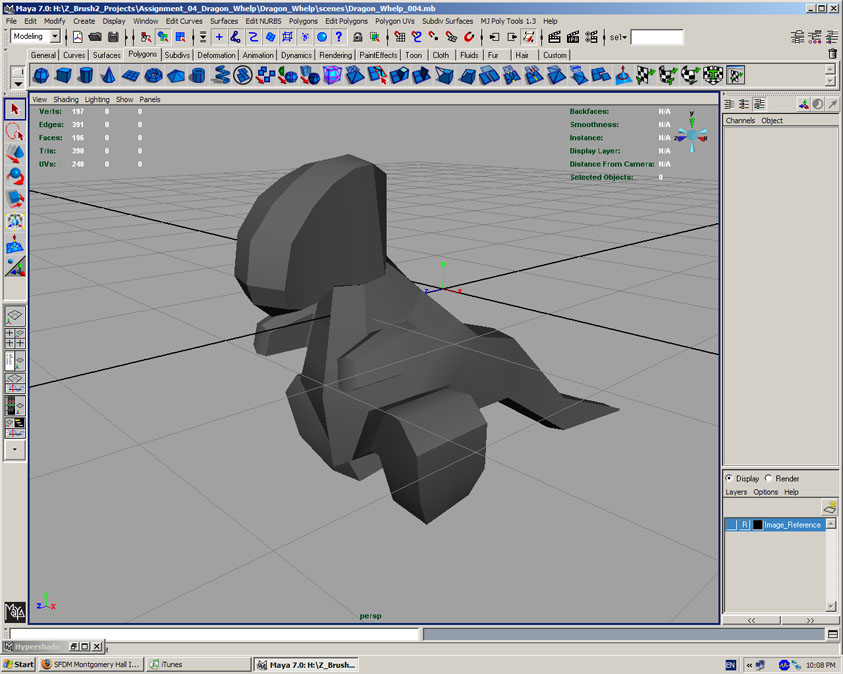Create a polygon pipe from the shelf

tap(198, 75)
